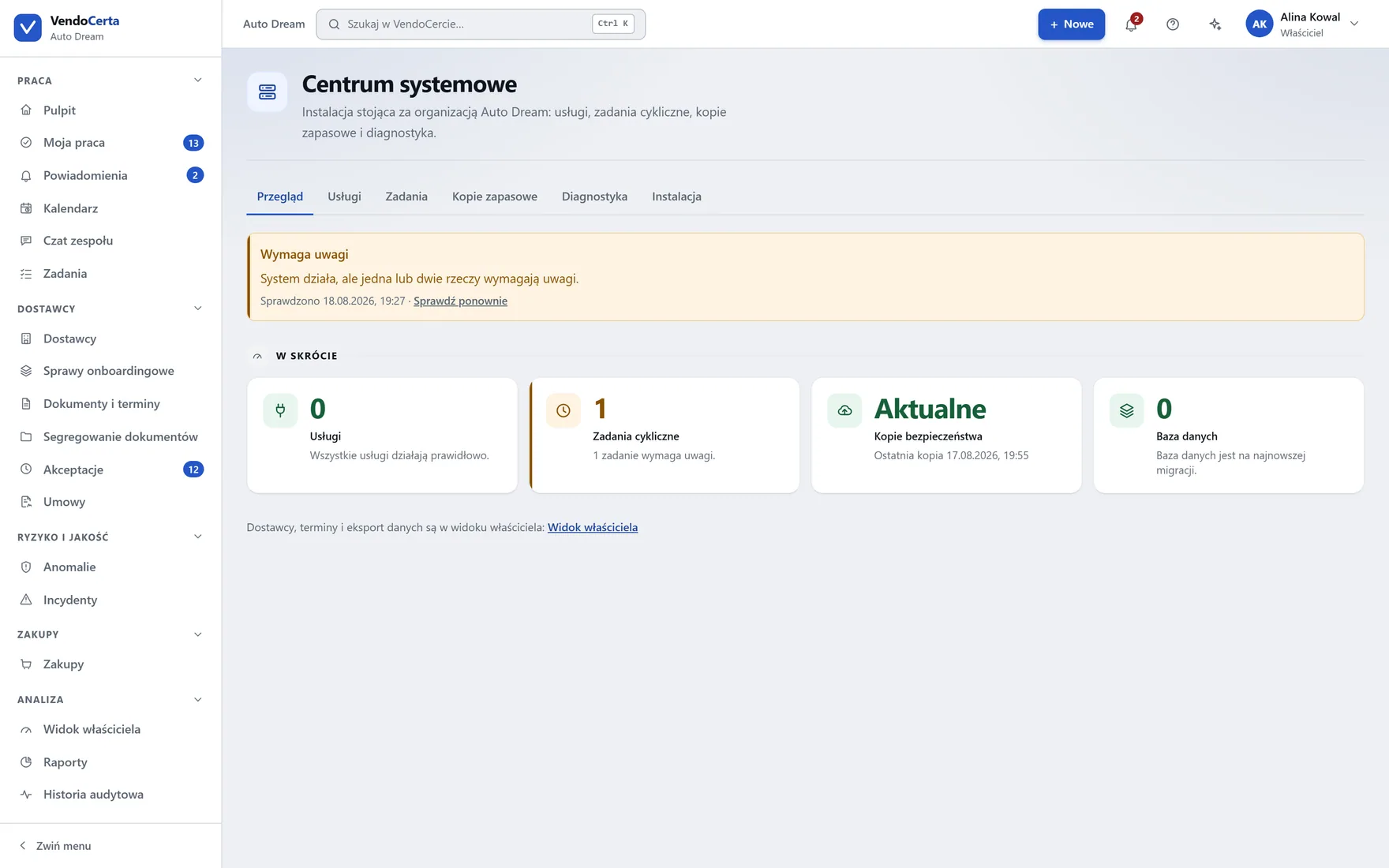Select the Widok właściciela gauge icon

pos(26,729)
